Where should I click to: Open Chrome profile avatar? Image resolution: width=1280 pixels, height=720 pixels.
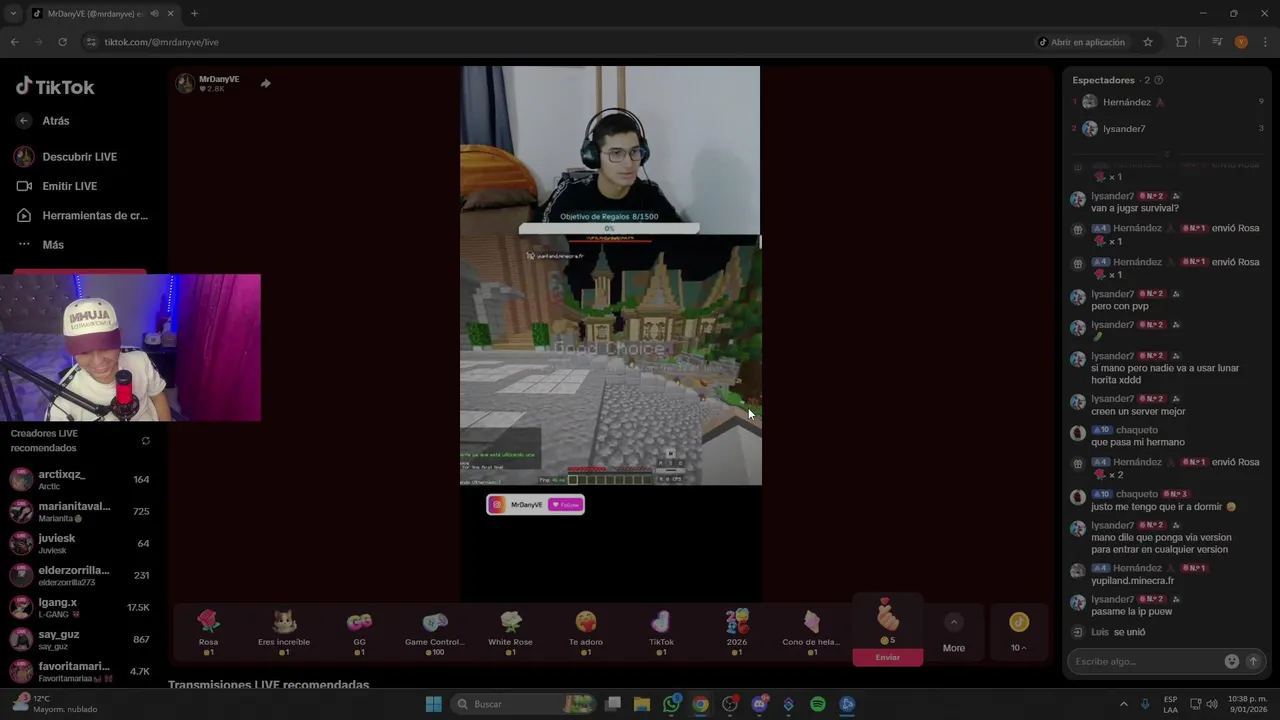tap(1241, 42)
